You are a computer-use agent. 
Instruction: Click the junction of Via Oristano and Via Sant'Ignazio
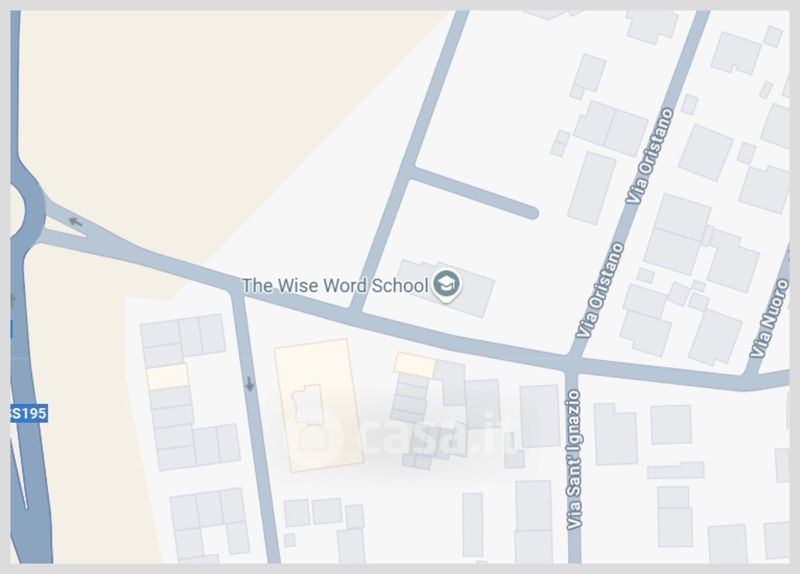[572, 363]
